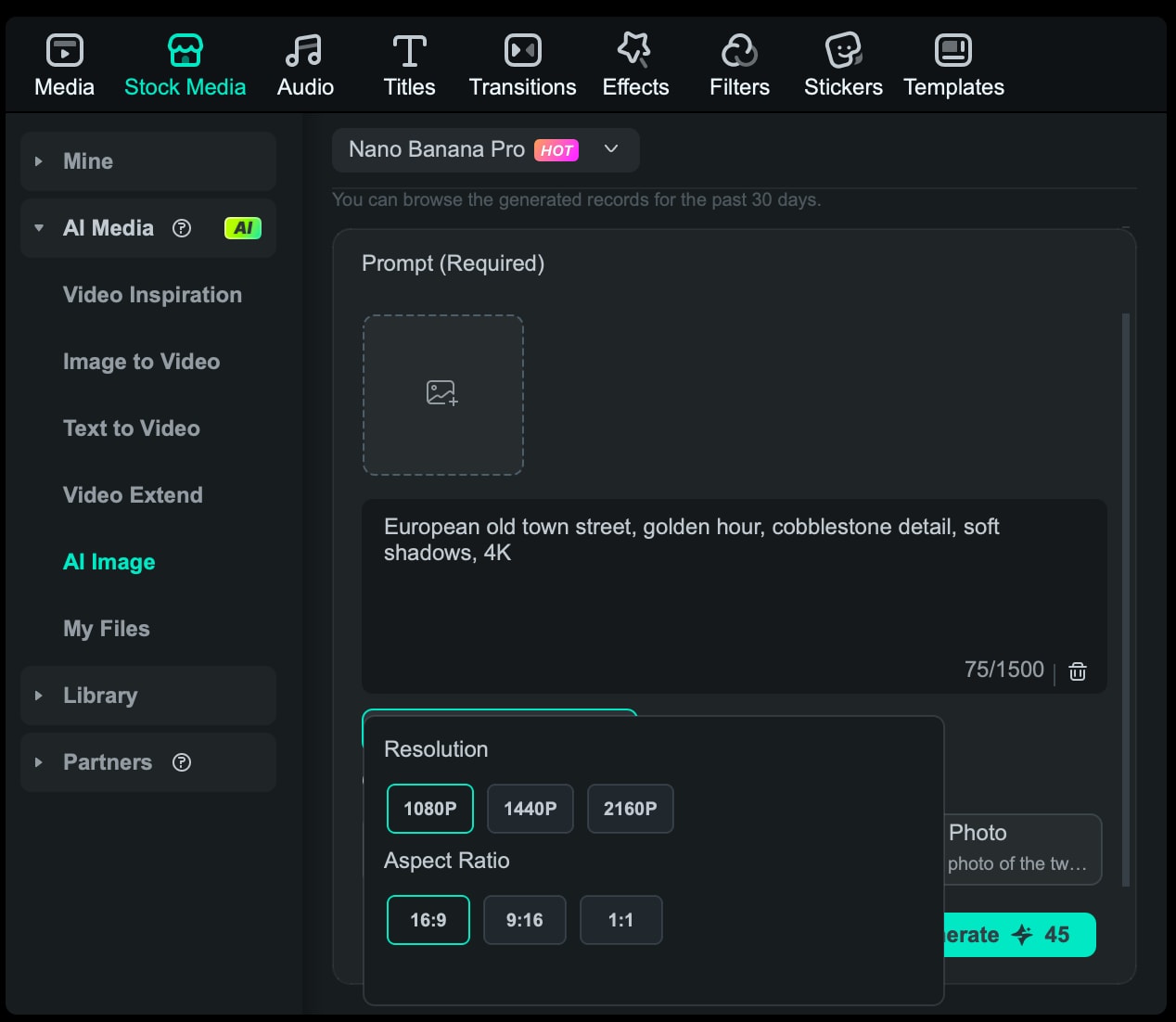The height and width of the screenshot is (1022, 1176).
Task: Open Image to Video in sidebar
Action: [x=141, y=362]
